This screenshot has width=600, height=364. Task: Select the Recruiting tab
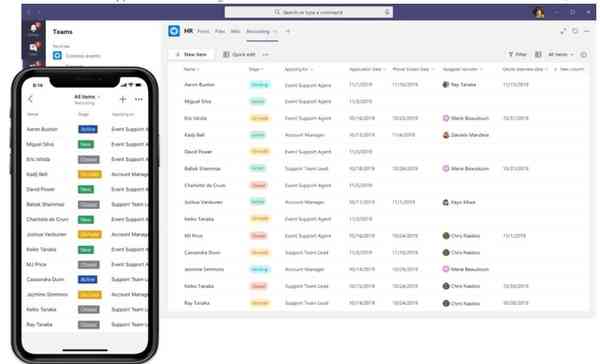[x=258, y=31]
